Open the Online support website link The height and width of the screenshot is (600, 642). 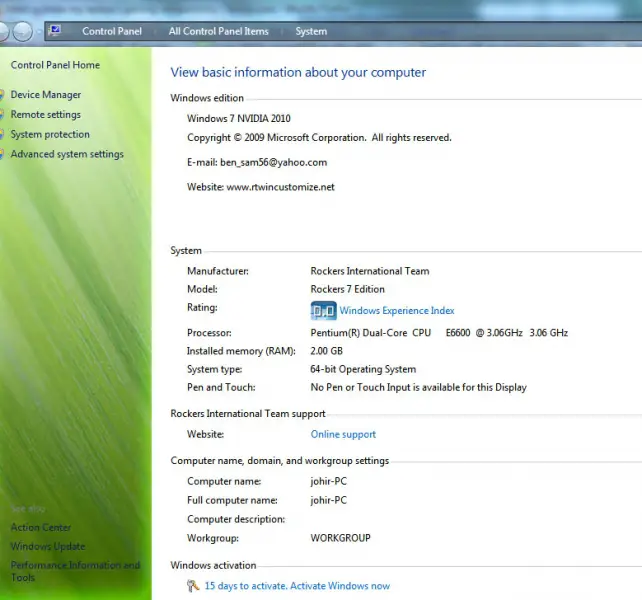(x=343, y=434)
